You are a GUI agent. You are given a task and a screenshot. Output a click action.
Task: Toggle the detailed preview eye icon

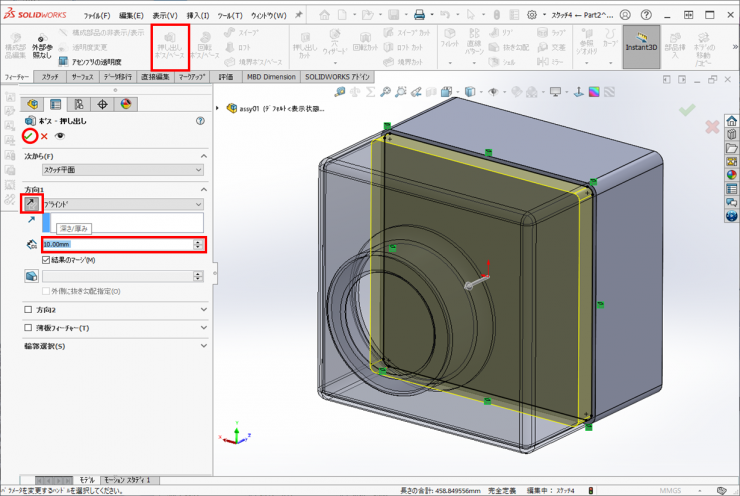(x=60, y=136)
